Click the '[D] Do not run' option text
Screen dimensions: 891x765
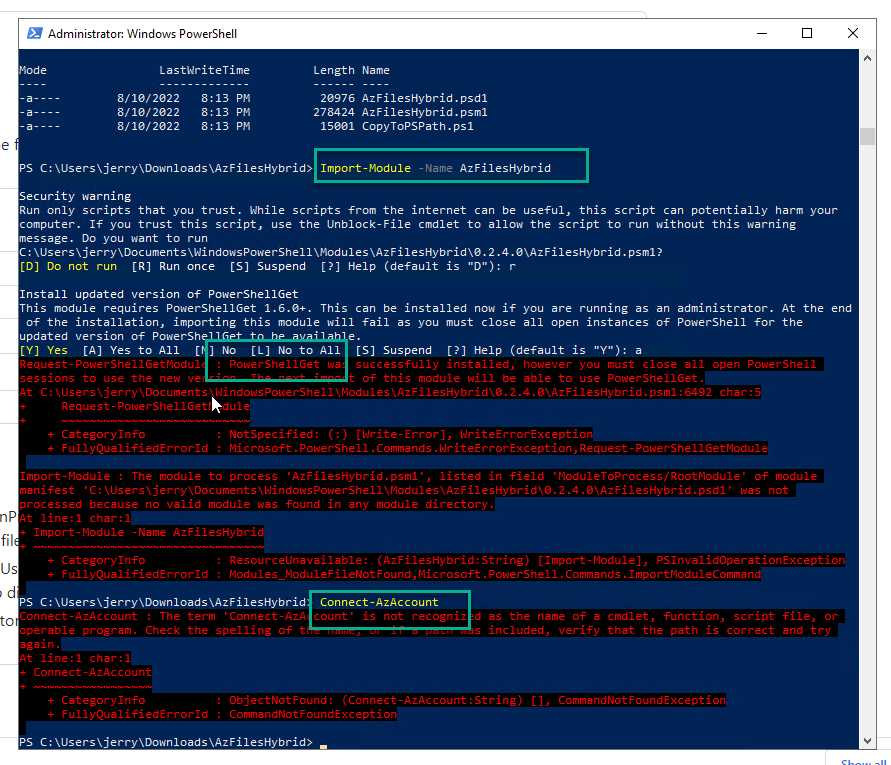pos(68,266)
